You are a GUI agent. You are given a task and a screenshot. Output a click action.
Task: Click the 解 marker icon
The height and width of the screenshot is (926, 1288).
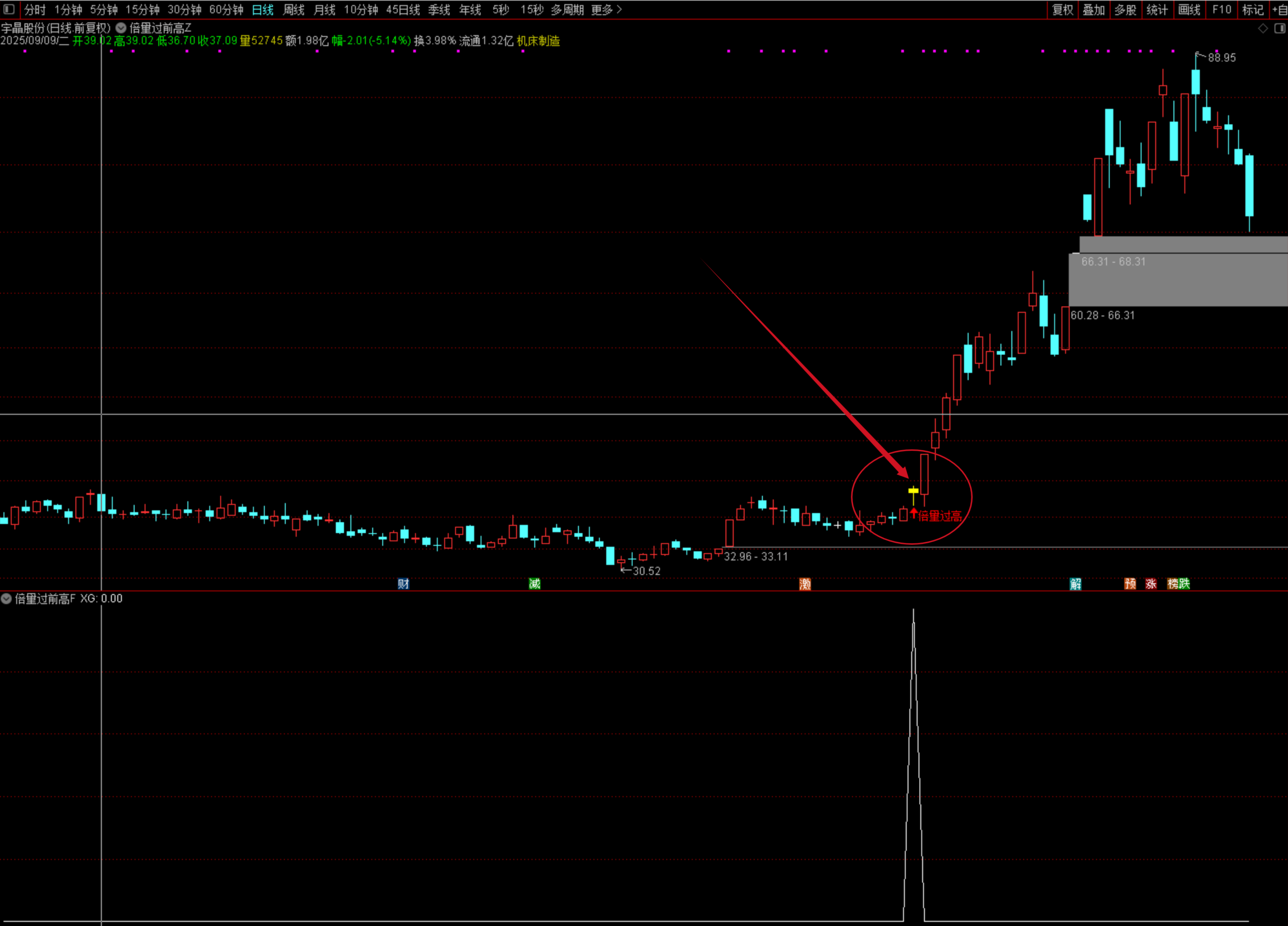point(1076,583)
